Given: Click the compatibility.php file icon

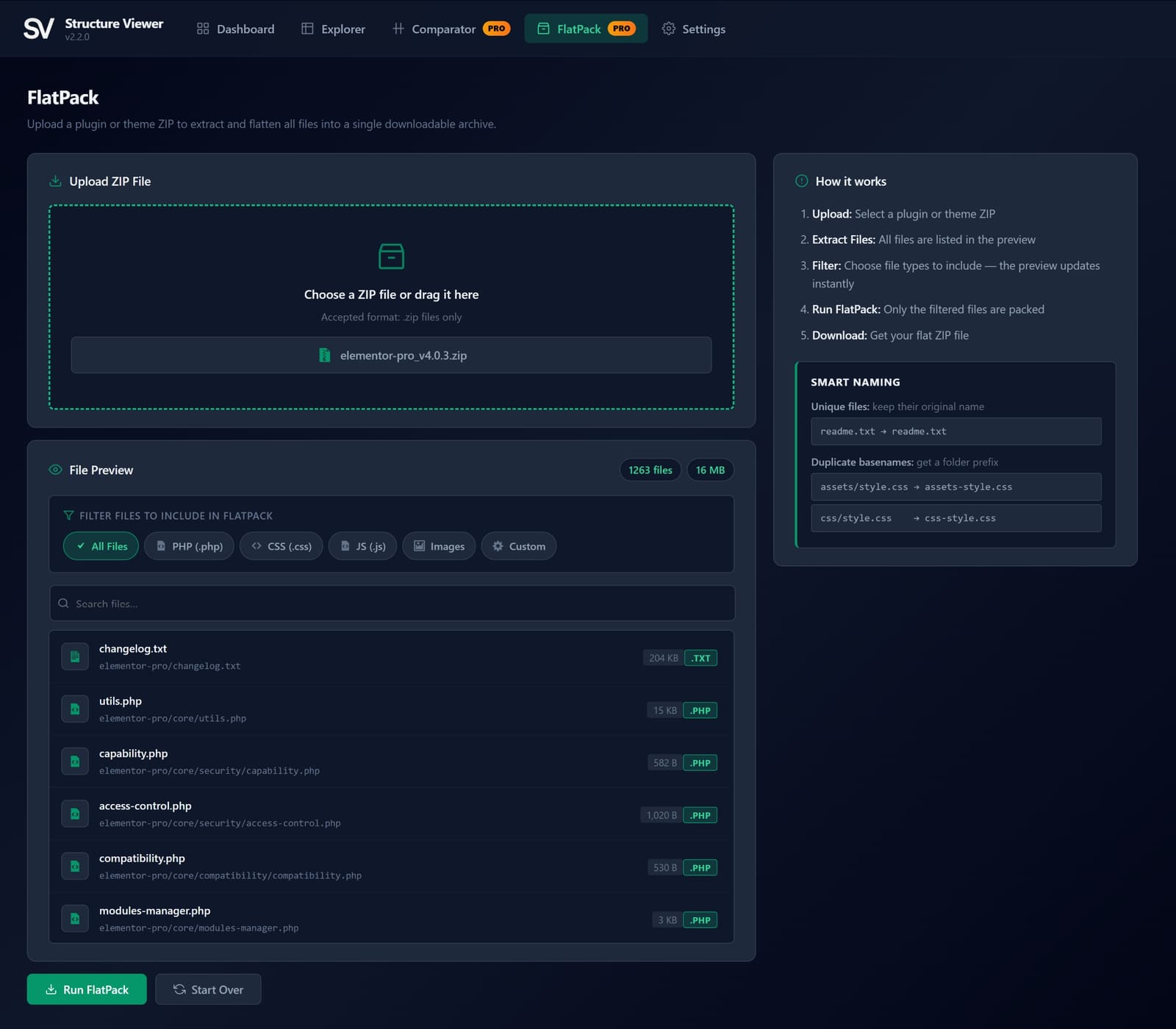Looking at the screenshot, I should coord(75,867).
